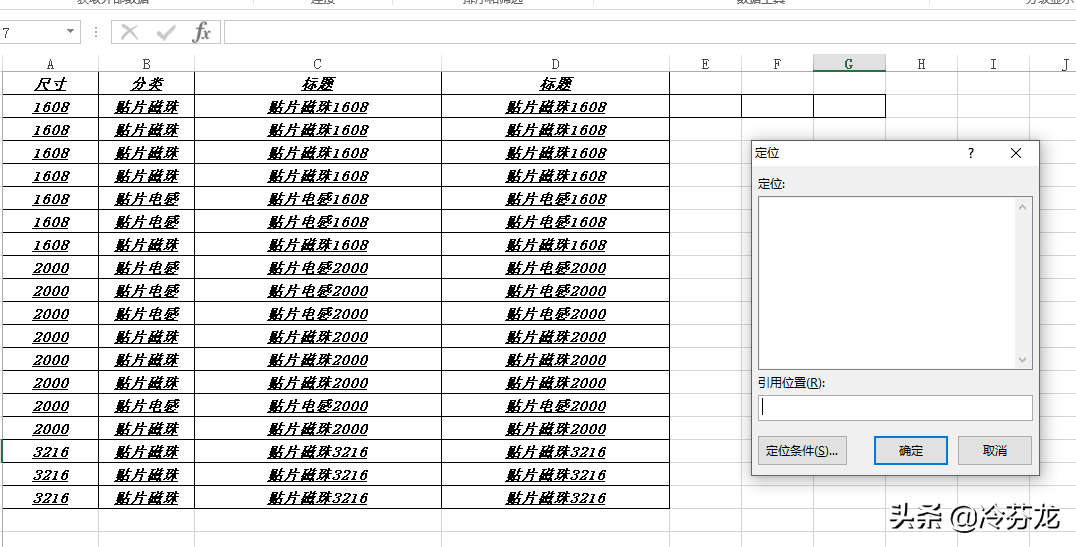This screenshot has width=1076, height=547.
Task: Open 定位条件(S)... special options
Action: click(x=802, y=451)
